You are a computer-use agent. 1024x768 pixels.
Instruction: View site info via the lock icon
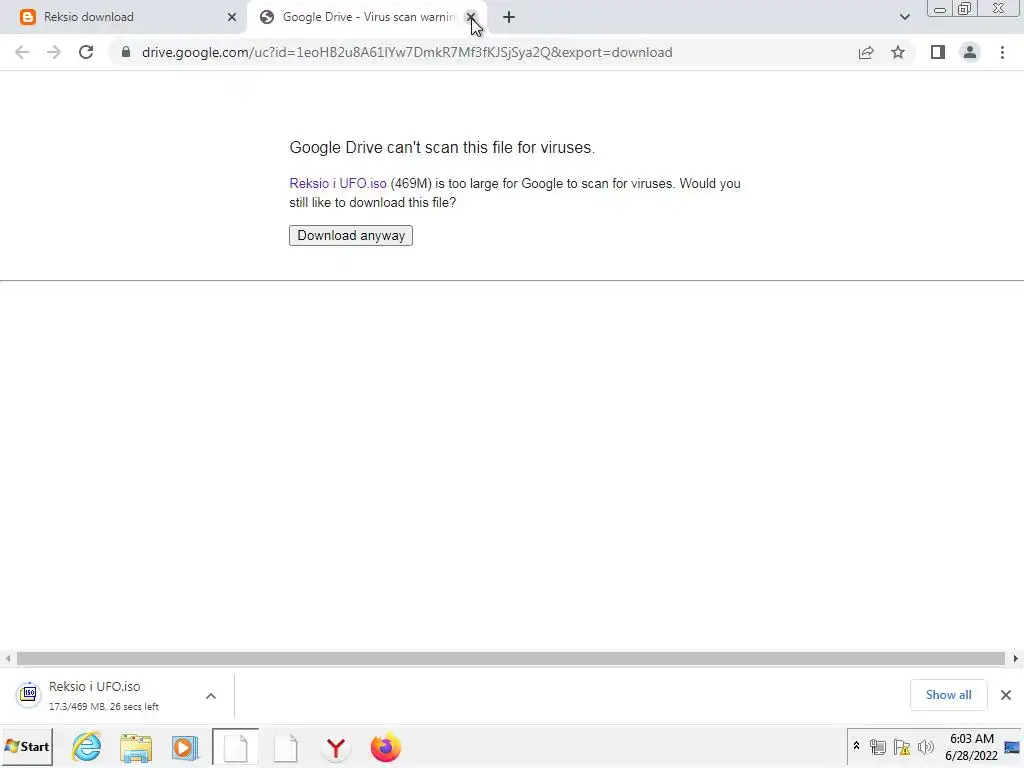click(126, 52)
